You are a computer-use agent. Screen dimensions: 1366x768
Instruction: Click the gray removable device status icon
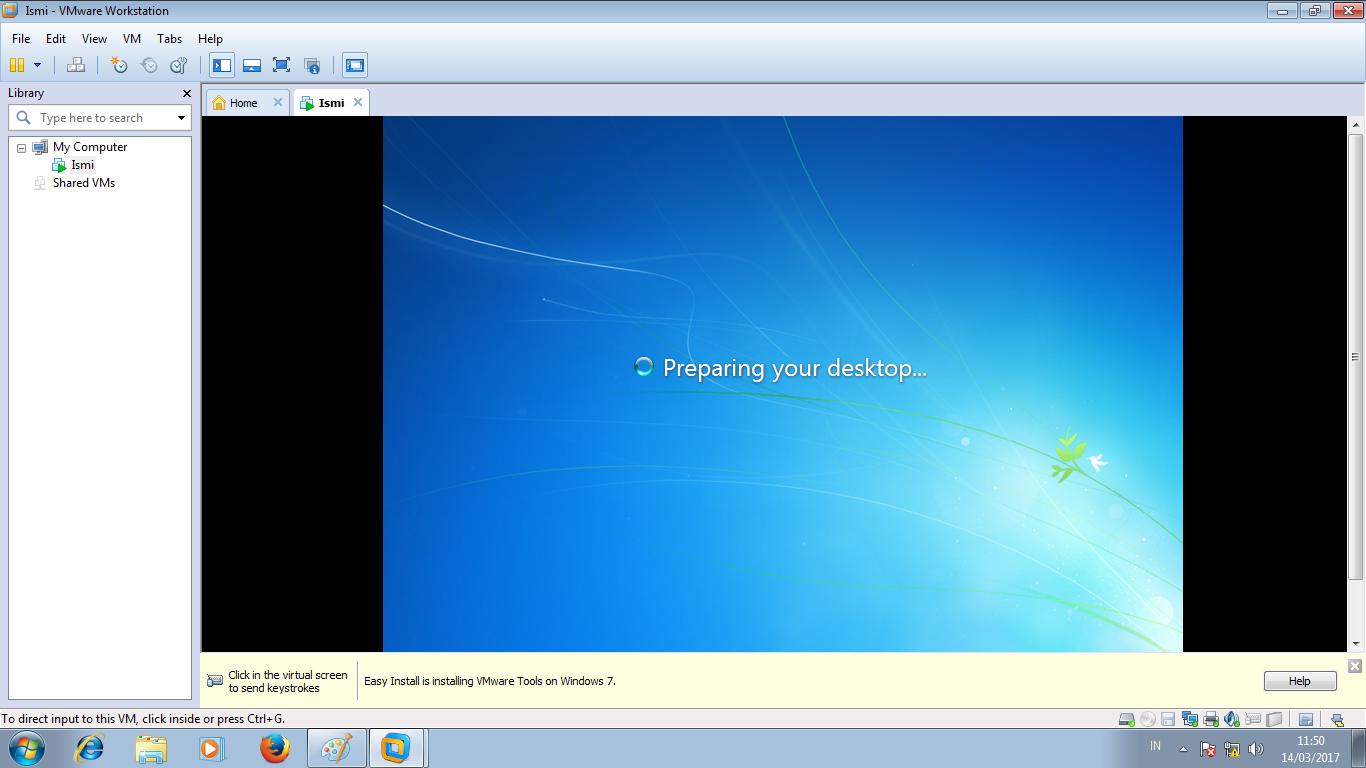coord(1274,719)
